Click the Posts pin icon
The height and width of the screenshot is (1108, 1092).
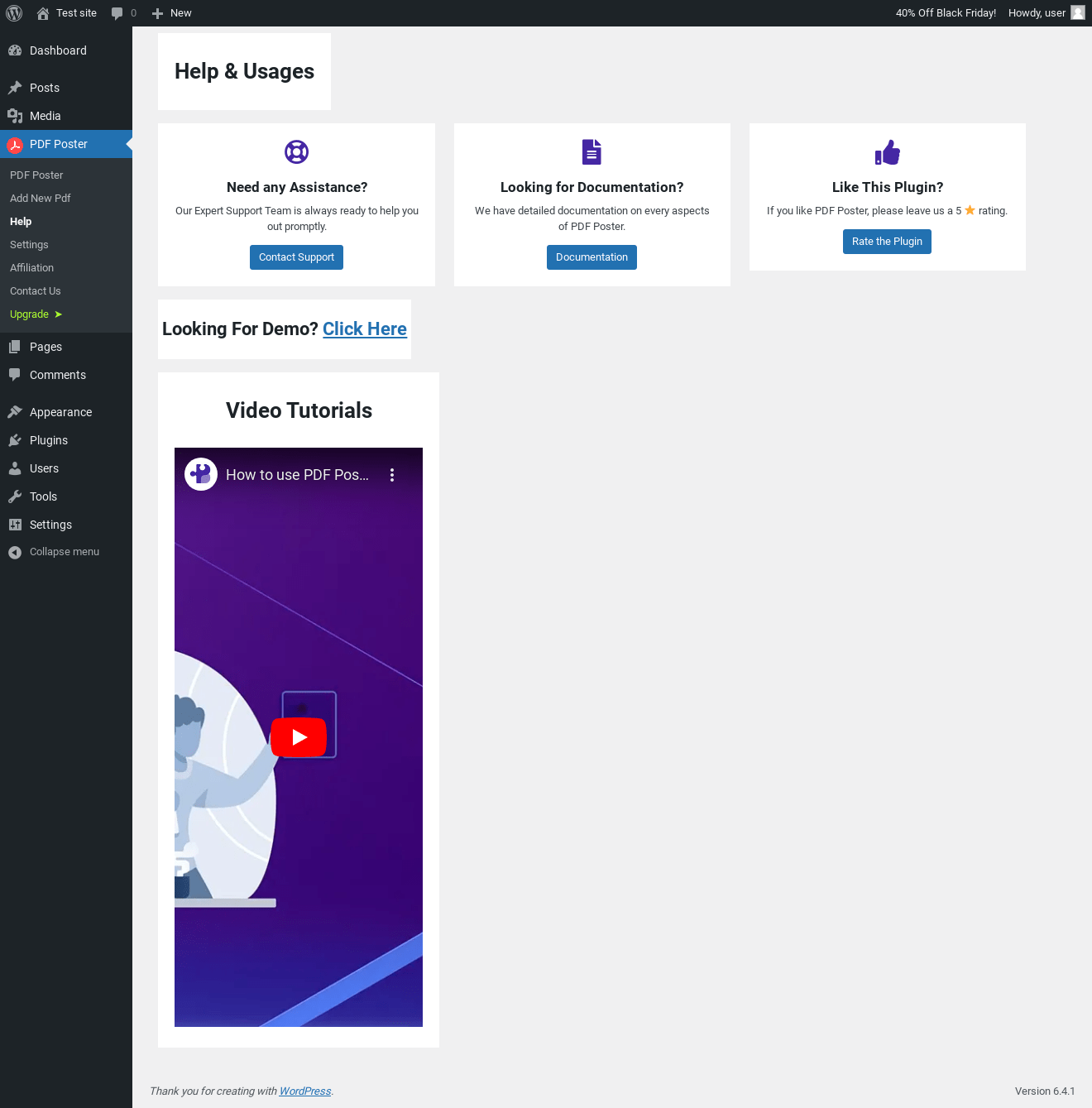(15, 88)
